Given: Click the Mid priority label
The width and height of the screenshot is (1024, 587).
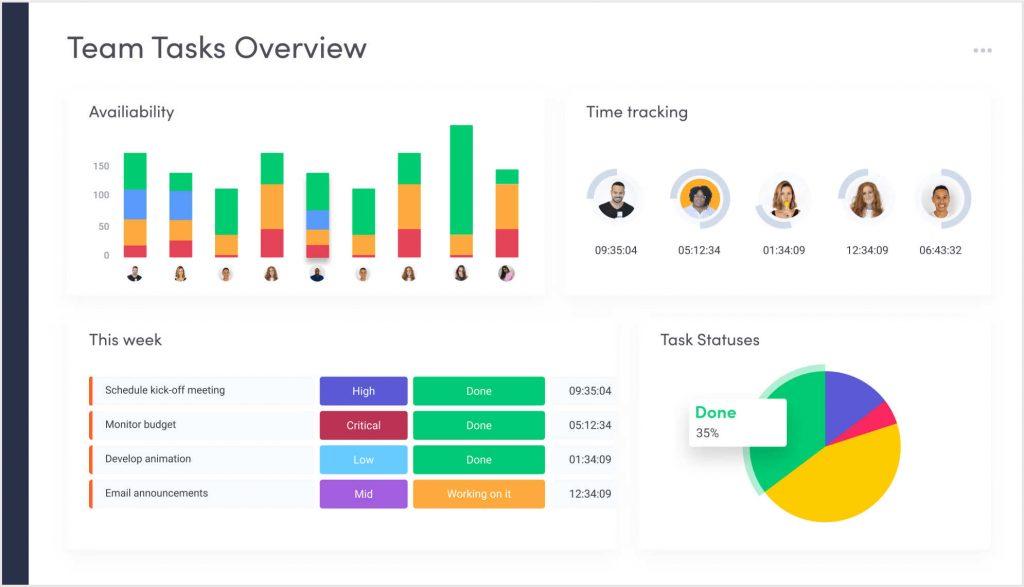Looking at the screenshot, I should pyautogui.click(x=363, y=494).
